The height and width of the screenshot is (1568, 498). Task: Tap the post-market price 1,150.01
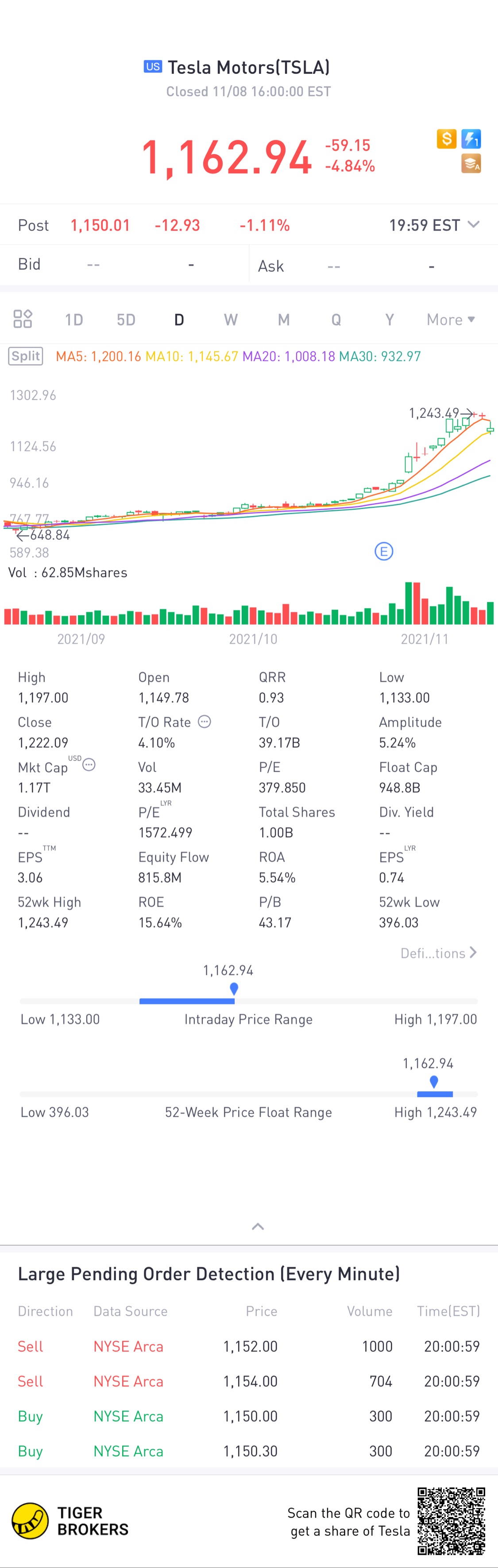(100, 225)
